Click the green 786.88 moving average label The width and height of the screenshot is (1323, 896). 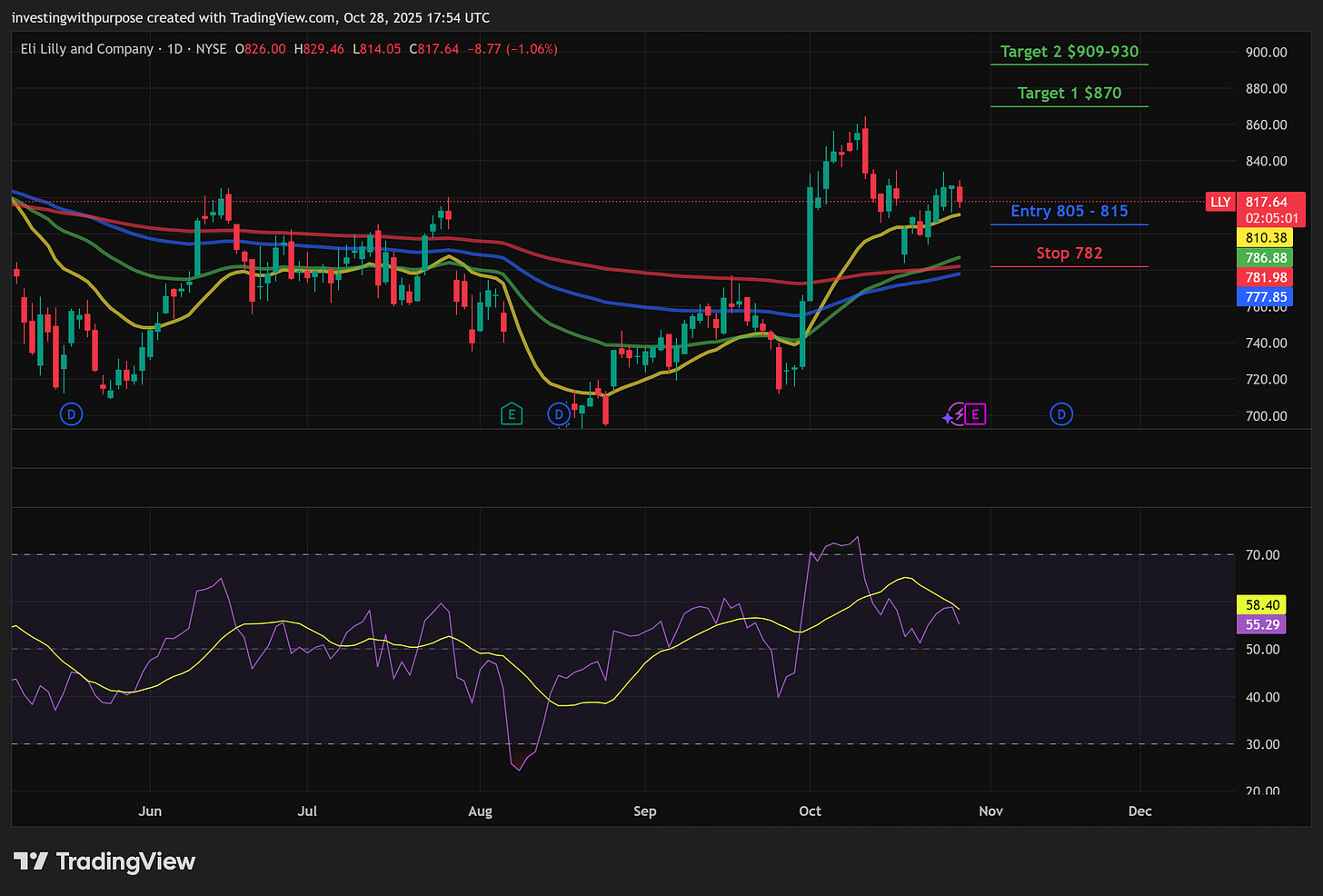tap(1267, 258)
